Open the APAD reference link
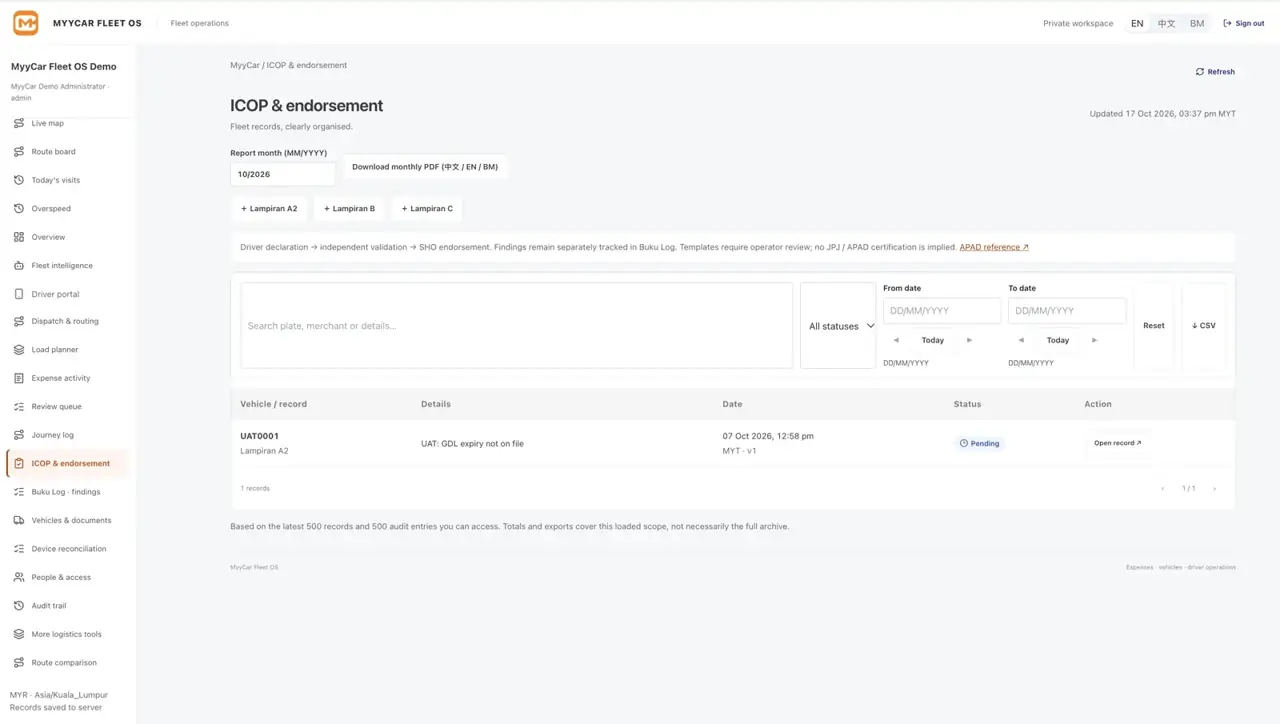 point(994,247)
